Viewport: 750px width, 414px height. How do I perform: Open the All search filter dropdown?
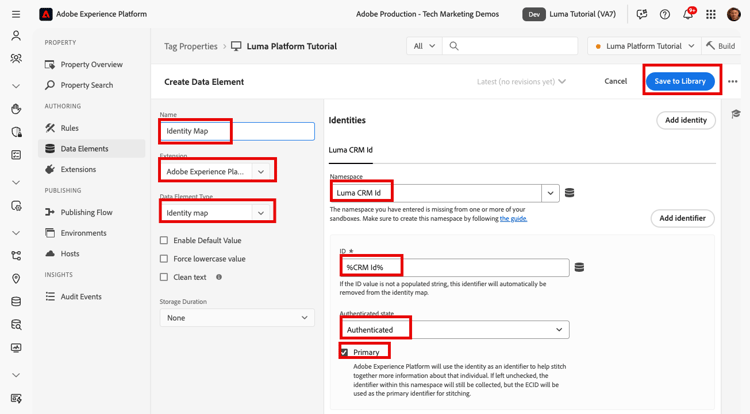(424, 46)
